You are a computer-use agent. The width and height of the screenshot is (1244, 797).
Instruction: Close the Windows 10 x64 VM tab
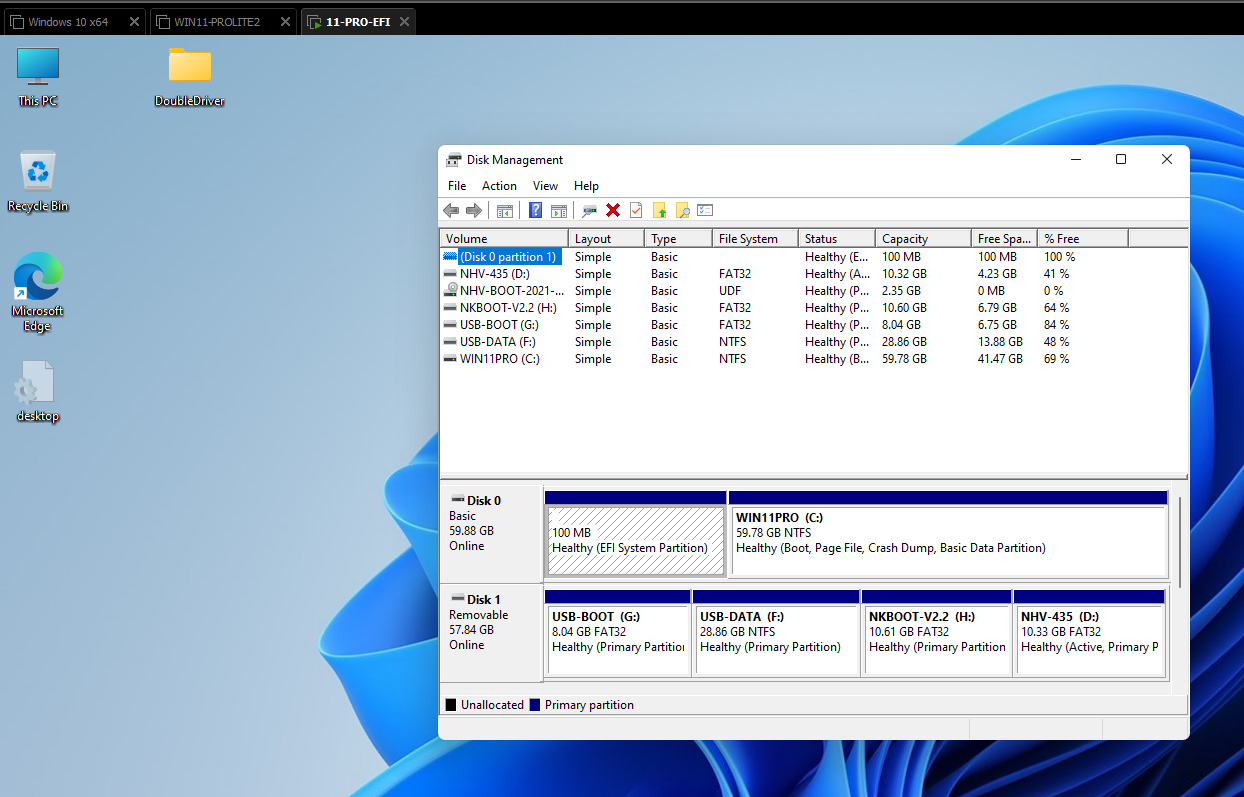tap(134, 21)
